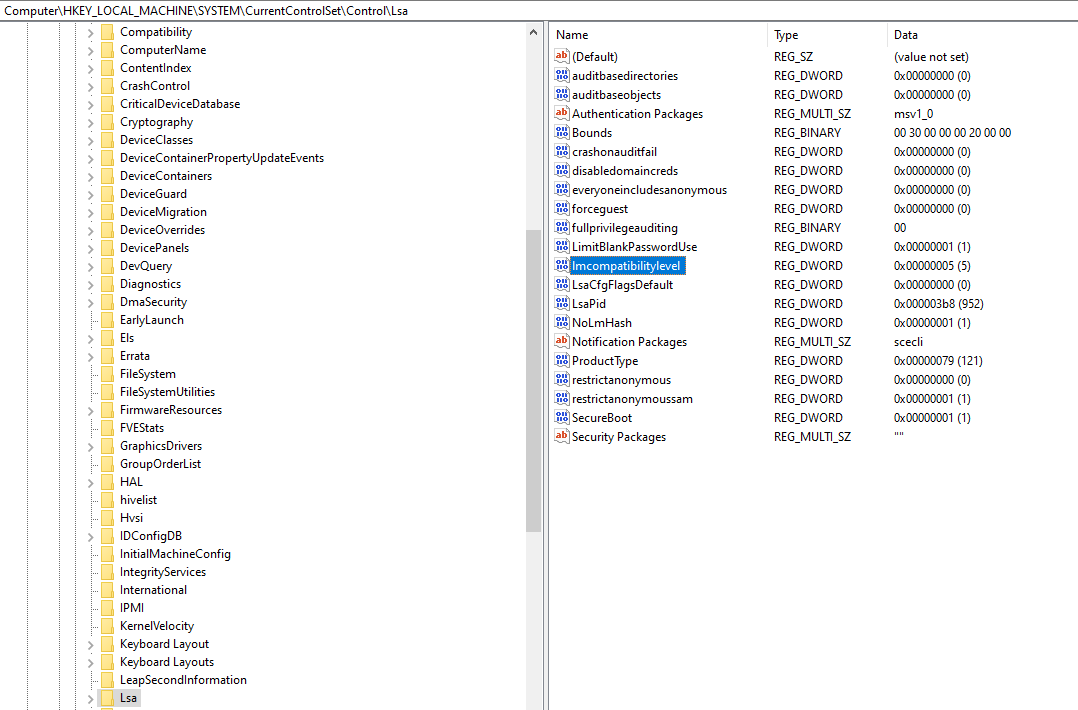This screenshot has width=1078, height=710.
Task: Click the string icon for Security Packages
Action: [561, 437]
